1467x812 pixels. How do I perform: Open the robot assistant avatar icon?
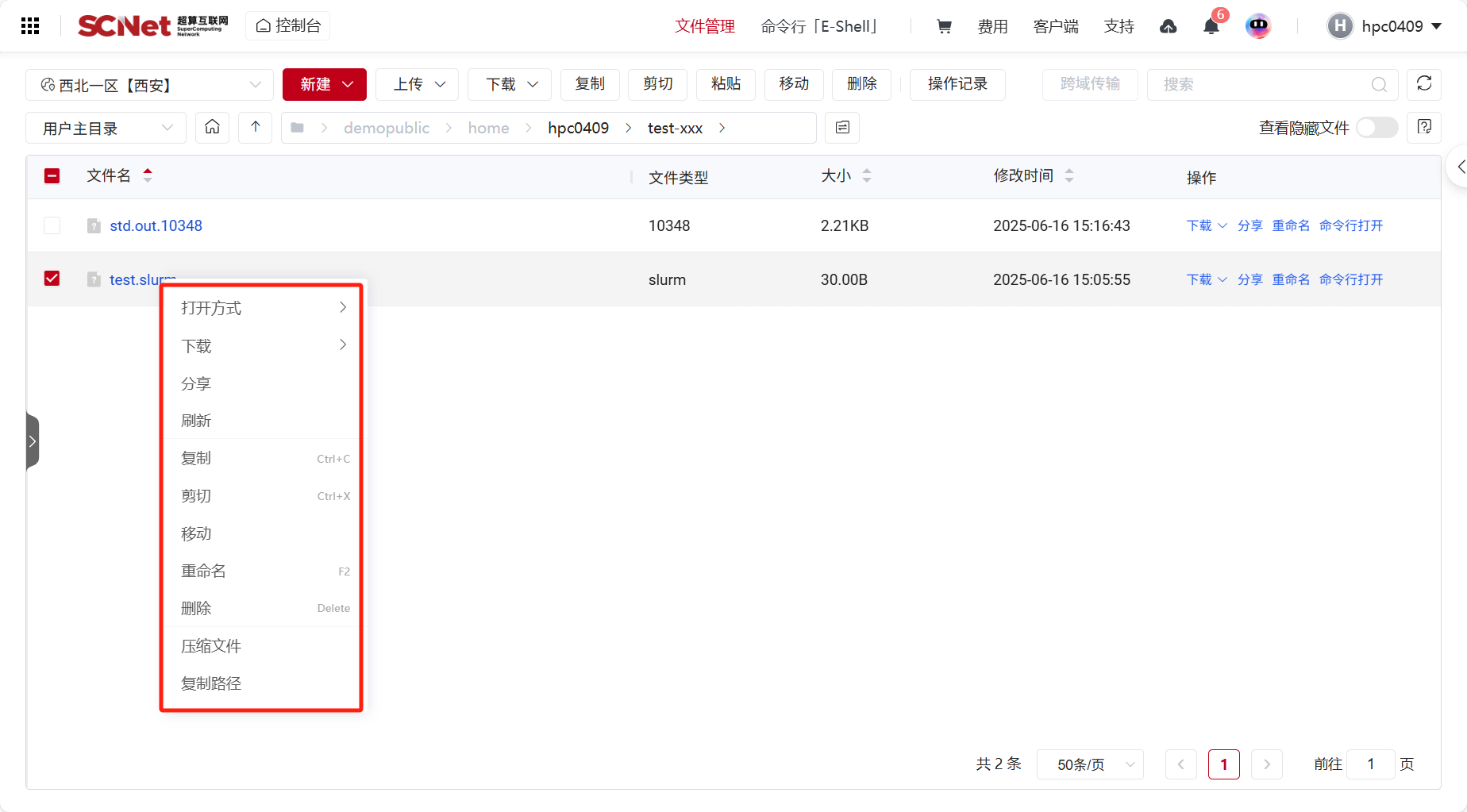click(x=1258, y=26)
